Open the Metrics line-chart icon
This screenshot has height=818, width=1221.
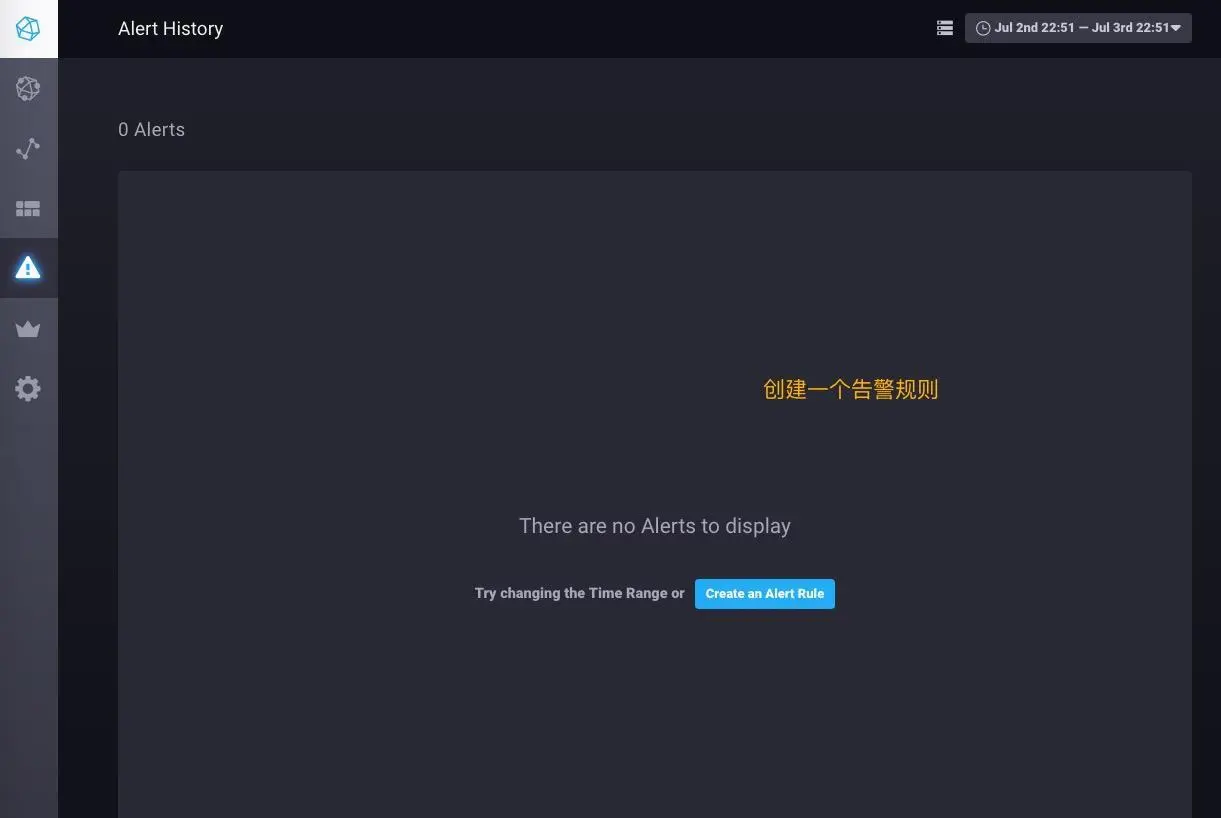(x=28, y=148)
